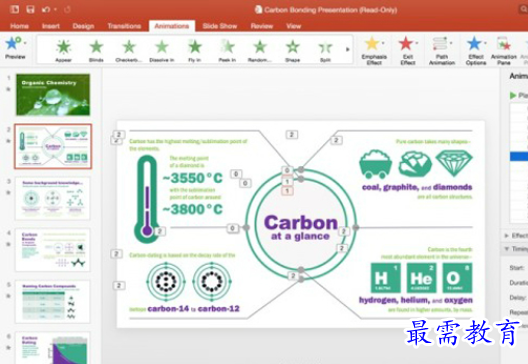The width and height of the screenshot is (528, 364).
Task: Open Effect Options dropdown
Action: click(x=476, y=51)
